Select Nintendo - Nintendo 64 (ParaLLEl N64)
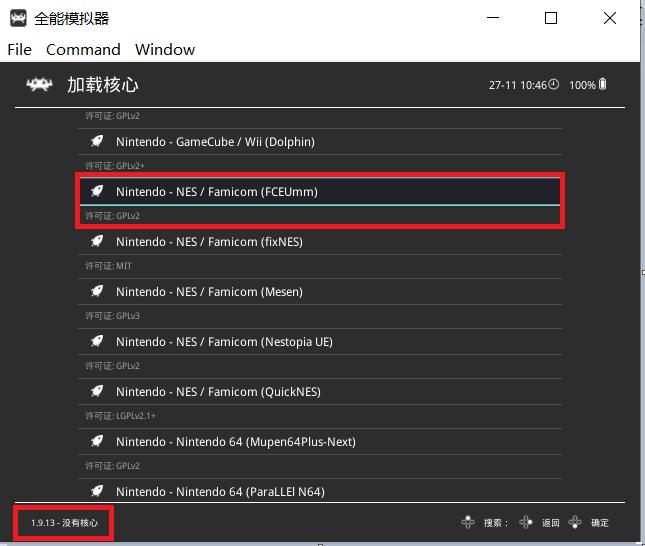 [320, 491]
